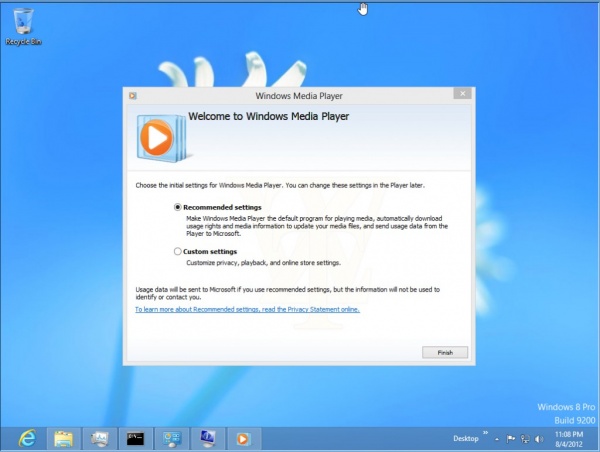Open the network status tray icon
Screen dimensions: 600x452
(x=525, y=439)
